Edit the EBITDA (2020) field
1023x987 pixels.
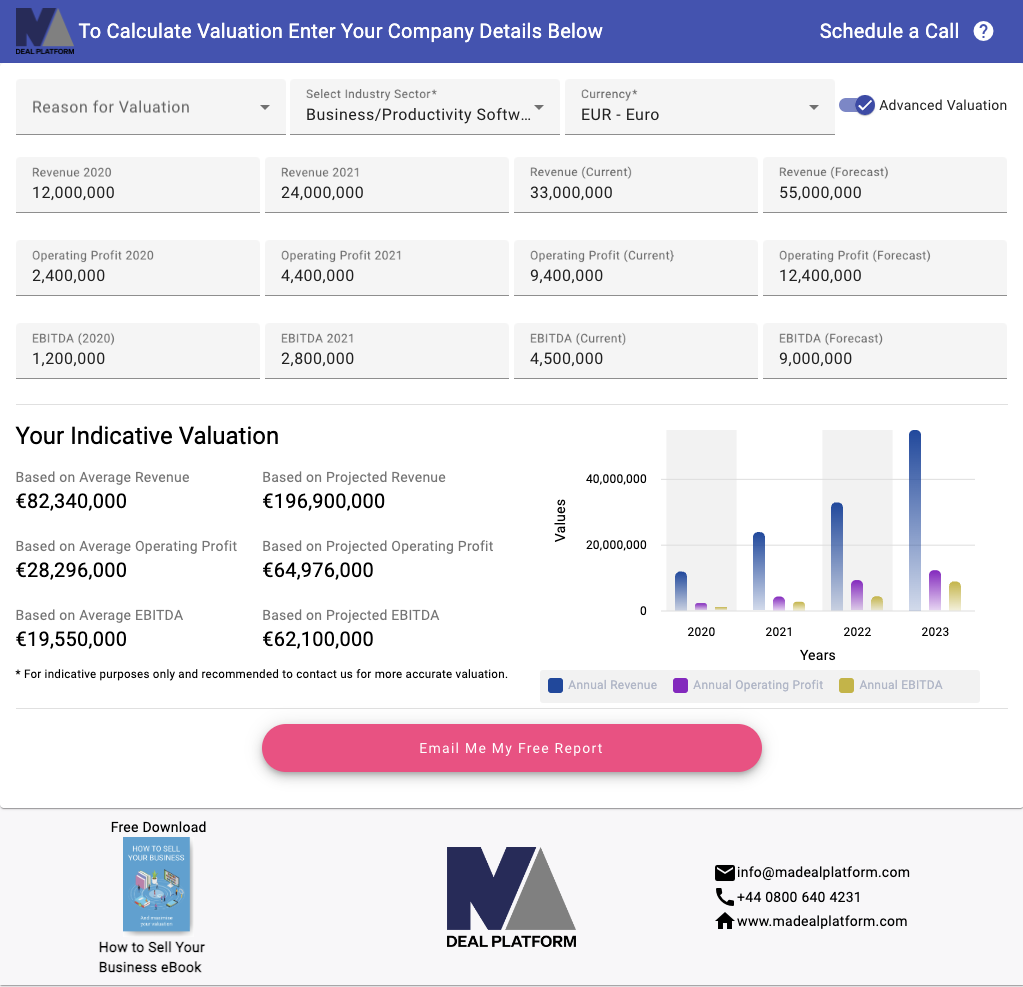138,350
